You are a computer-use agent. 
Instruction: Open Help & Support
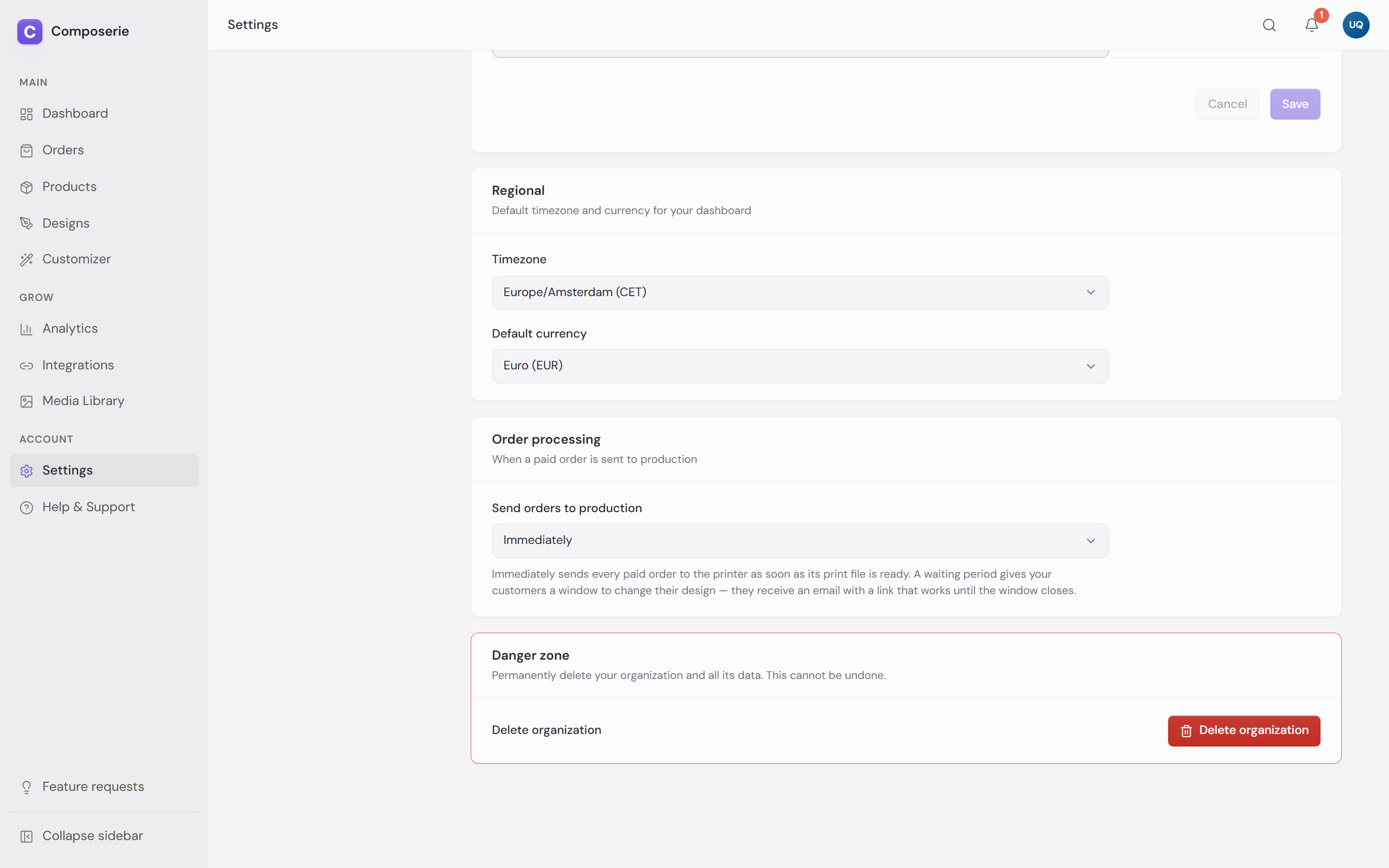[x=104, y=507]
